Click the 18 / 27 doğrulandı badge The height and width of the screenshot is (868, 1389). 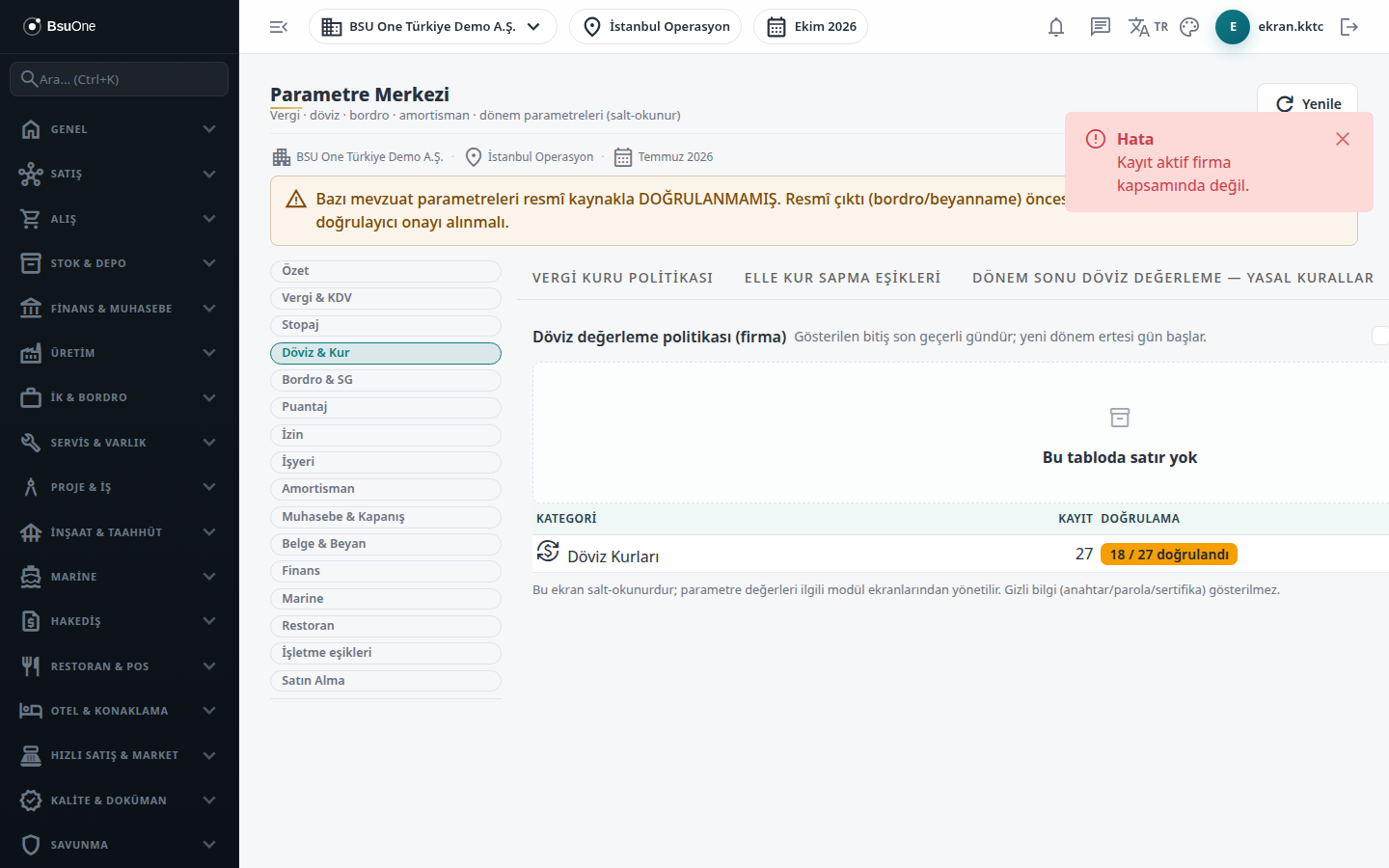1169,555
